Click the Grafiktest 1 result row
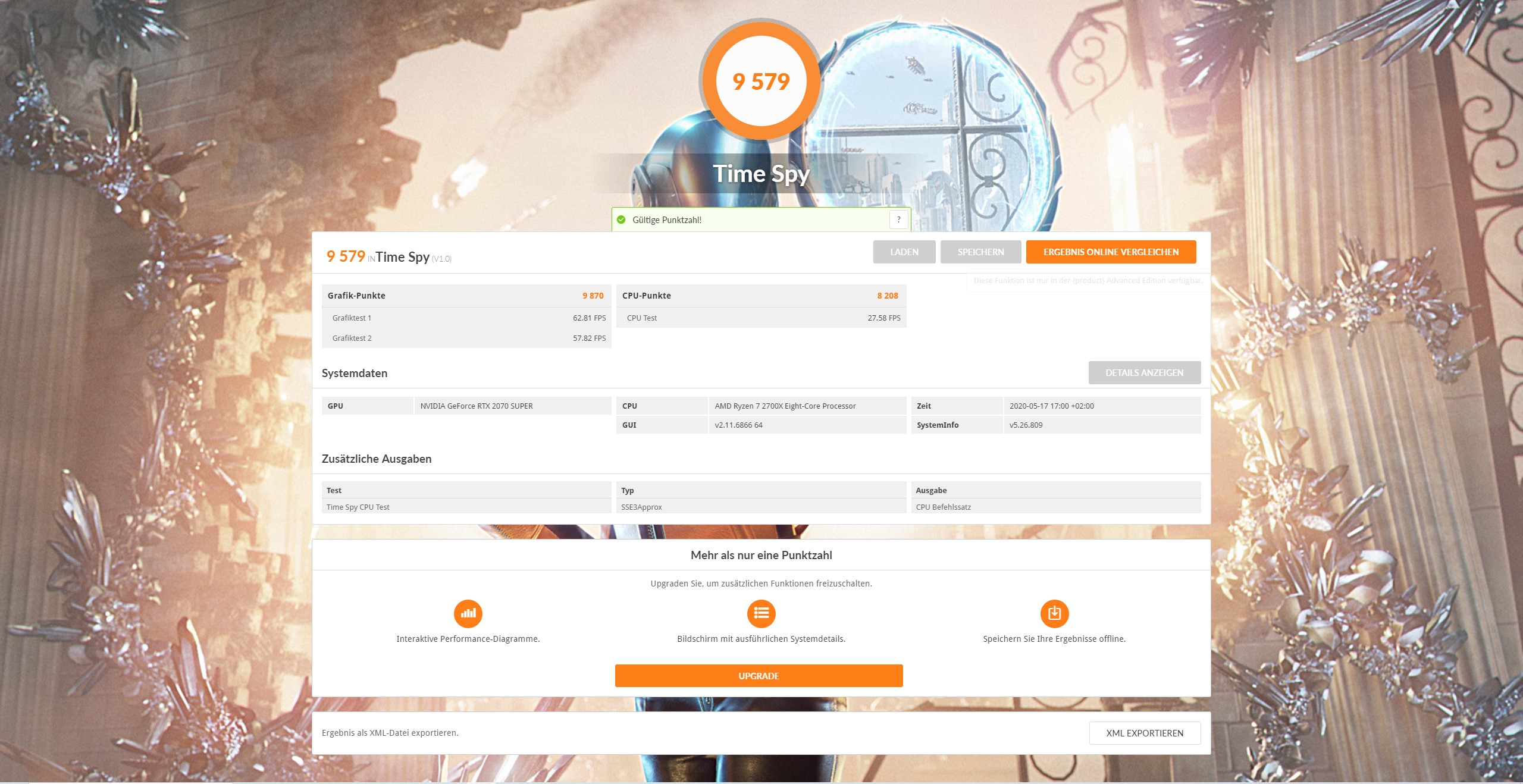Screen dimensions: 1523x784 click(x=466, y=318)
